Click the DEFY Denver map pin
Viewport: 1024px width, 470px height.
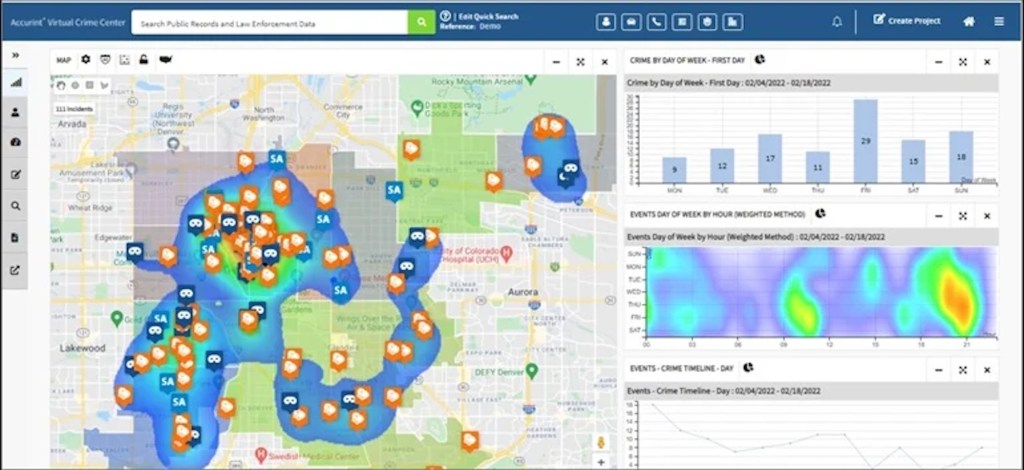pyautogui.click(x=532, y=371)
